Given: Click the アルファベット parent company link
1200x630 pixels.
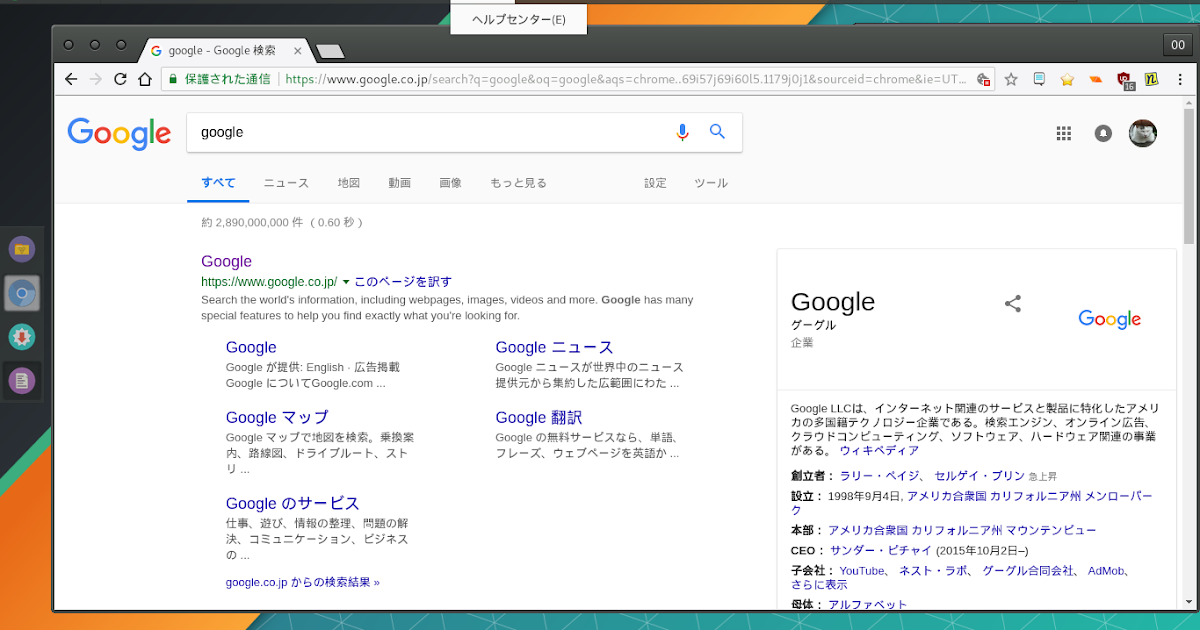Looking at the screenshot, I should pyautogui.click(x=868, y=605).
